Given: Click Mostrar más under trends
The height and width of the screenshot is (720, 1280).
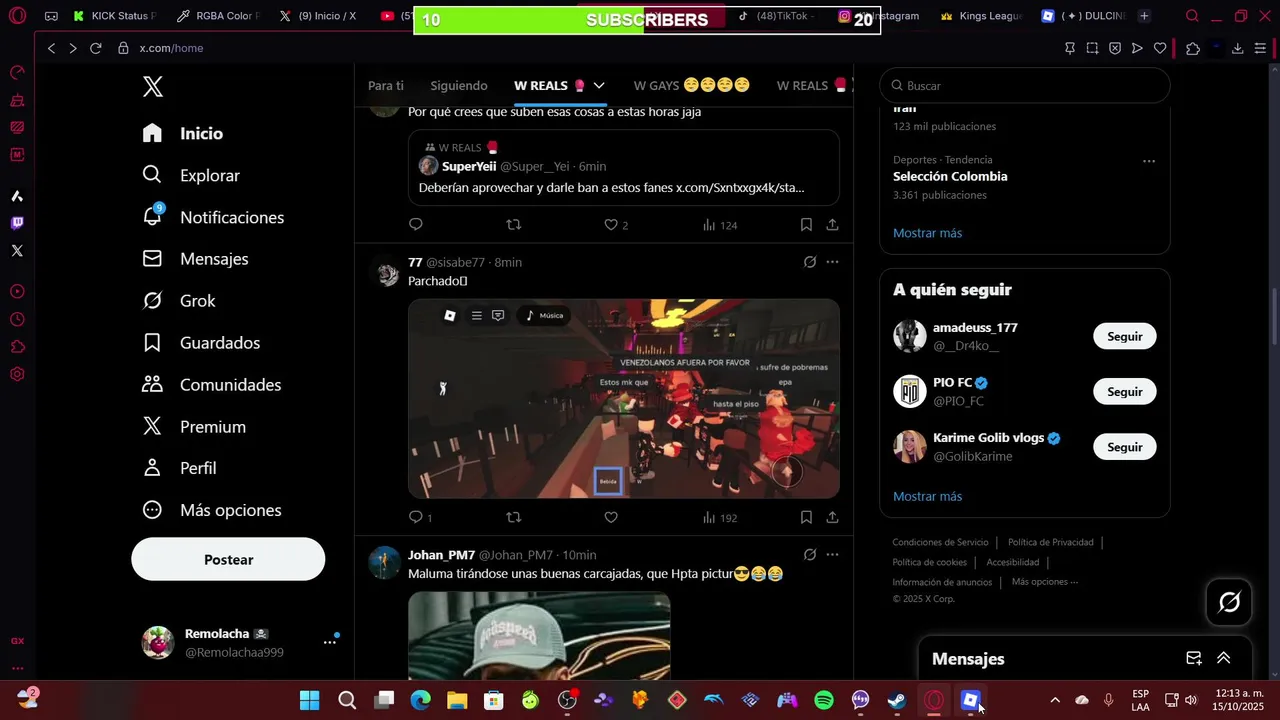Looking at the screenshot, I should 927,233.
